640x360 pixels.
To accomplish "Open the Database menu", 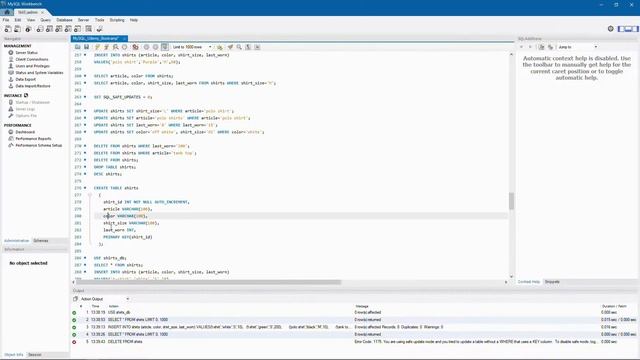I will [64, 20].
